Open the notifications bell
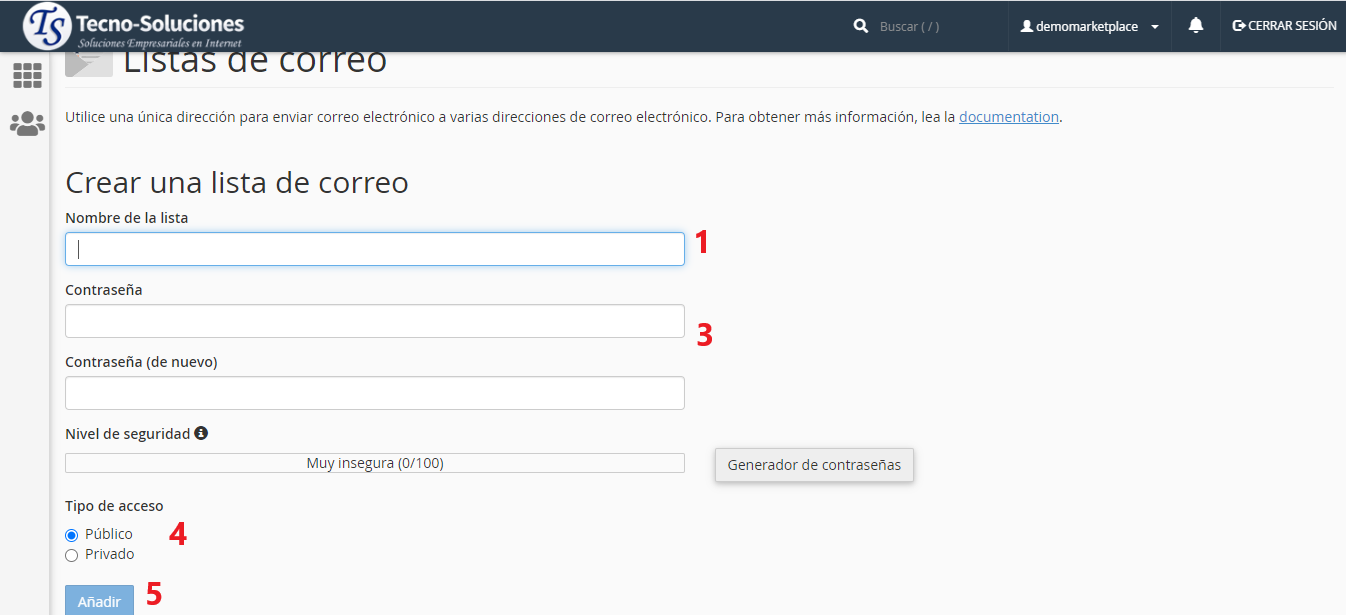Image resolution: width=1346 pixels, height=615 pixels. click(x=1195, y=26)
